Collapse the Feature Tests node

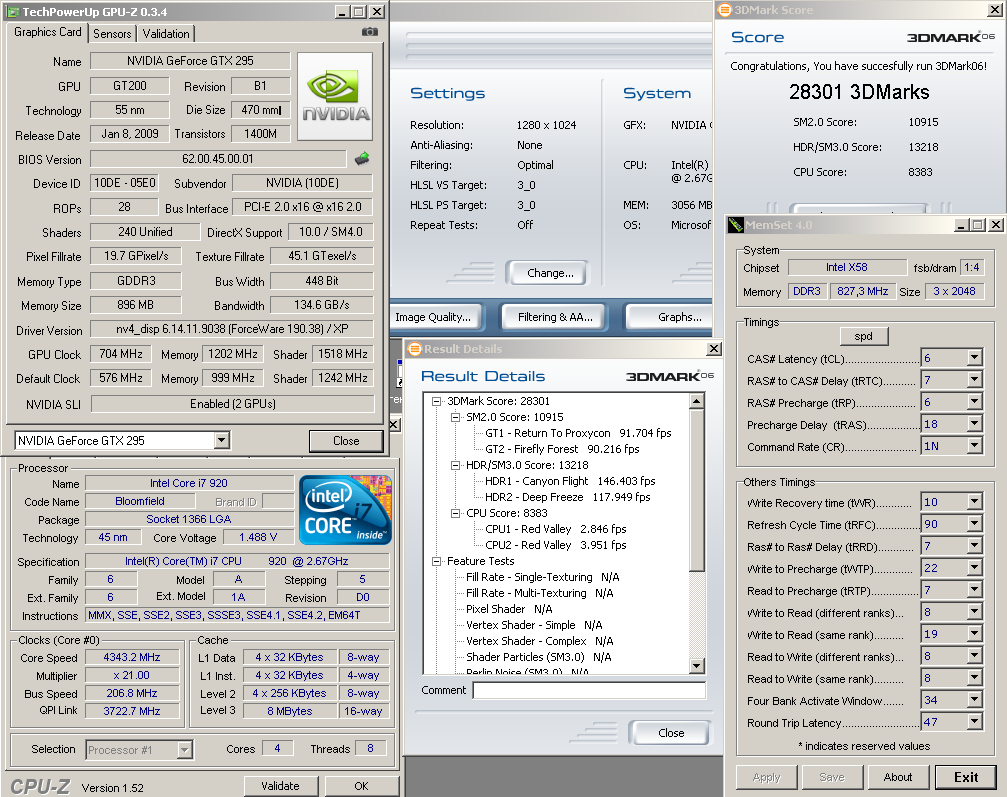[x=437, y=561]
